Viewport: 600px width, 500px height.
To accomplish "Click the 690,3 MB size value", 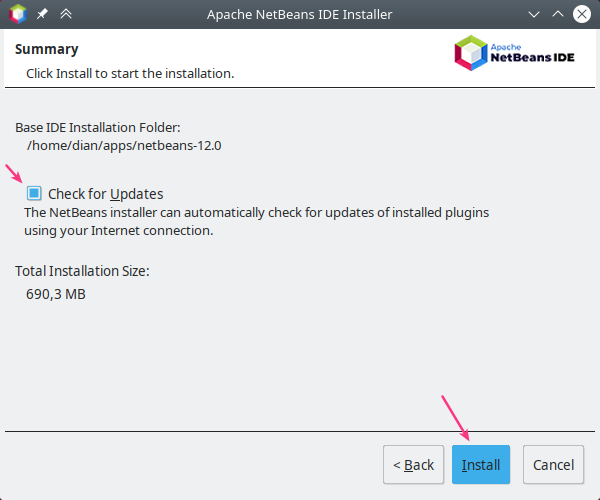I will [x=55, y=294].
